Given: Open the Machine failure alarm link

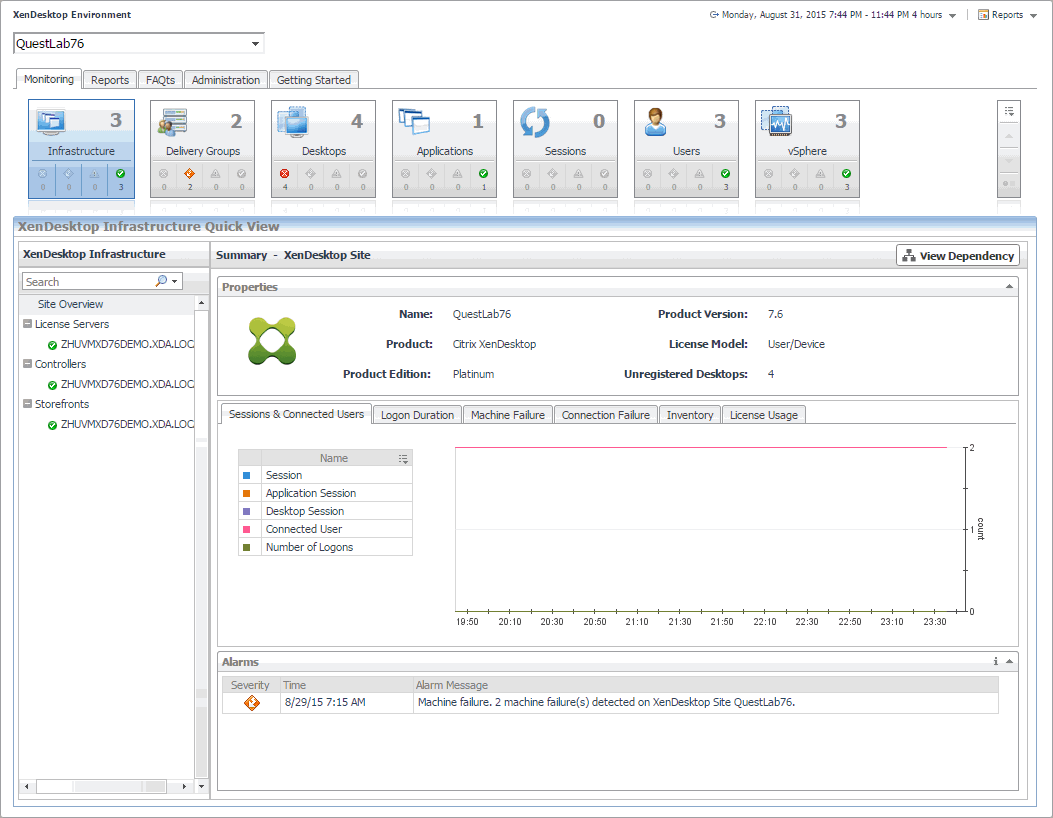Looking at the screenshot, I should point(454,702).
